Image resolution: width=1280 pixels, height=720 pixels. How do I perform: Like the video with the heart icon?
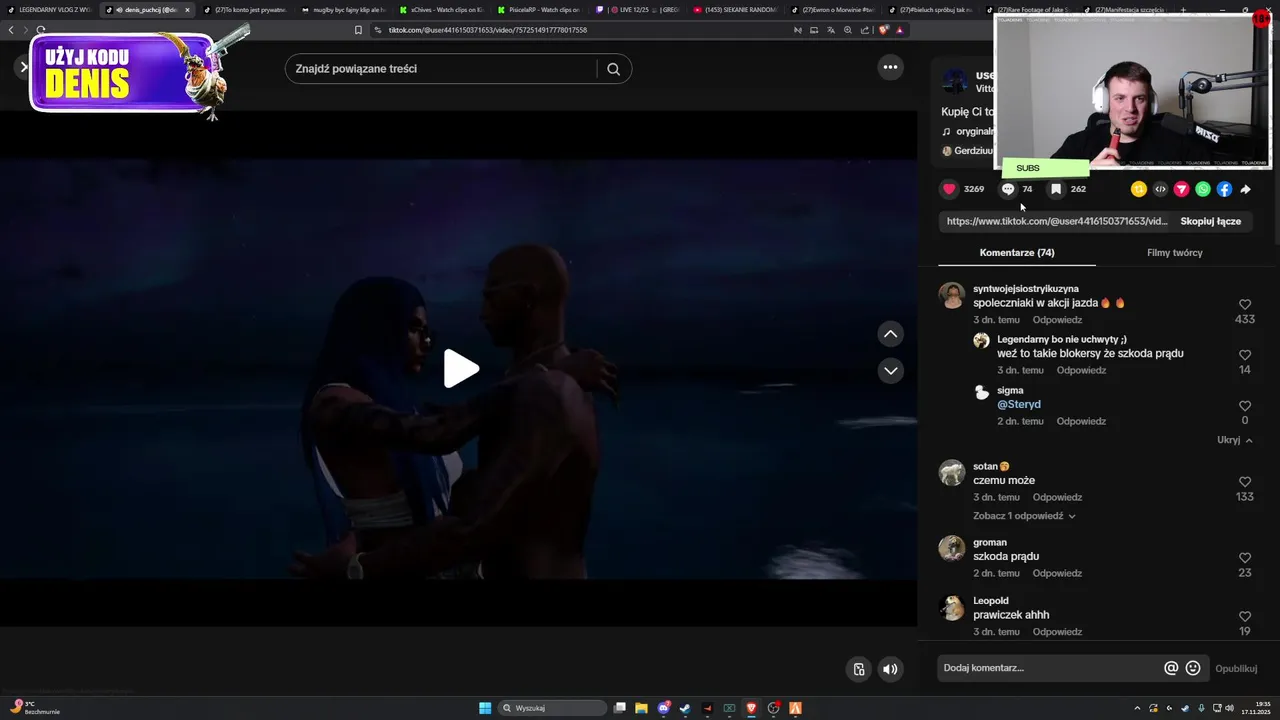tap(949, 189)
